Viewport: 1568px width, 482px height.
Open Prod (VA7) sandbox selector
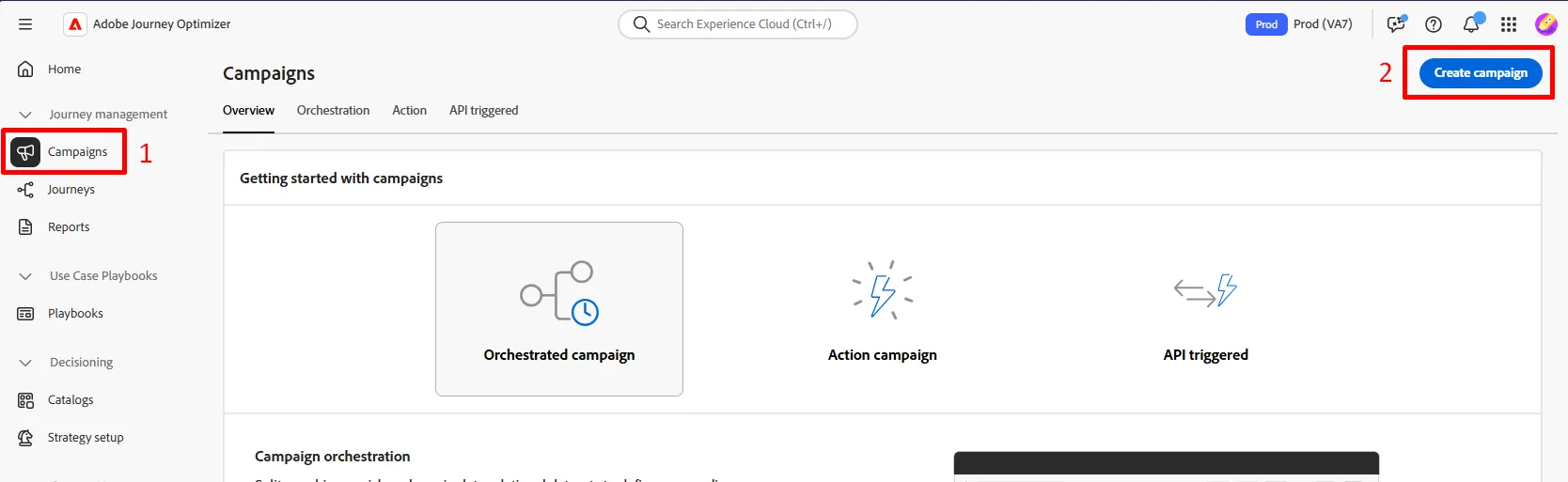1323,24
